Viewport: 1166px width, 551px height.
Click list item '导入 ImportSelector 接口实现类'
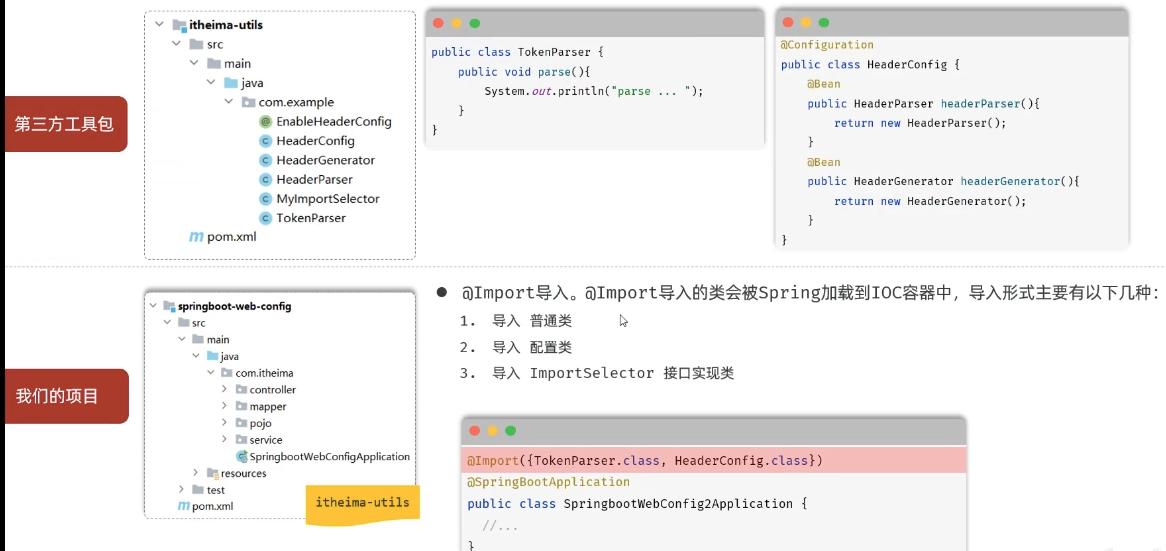613,373
